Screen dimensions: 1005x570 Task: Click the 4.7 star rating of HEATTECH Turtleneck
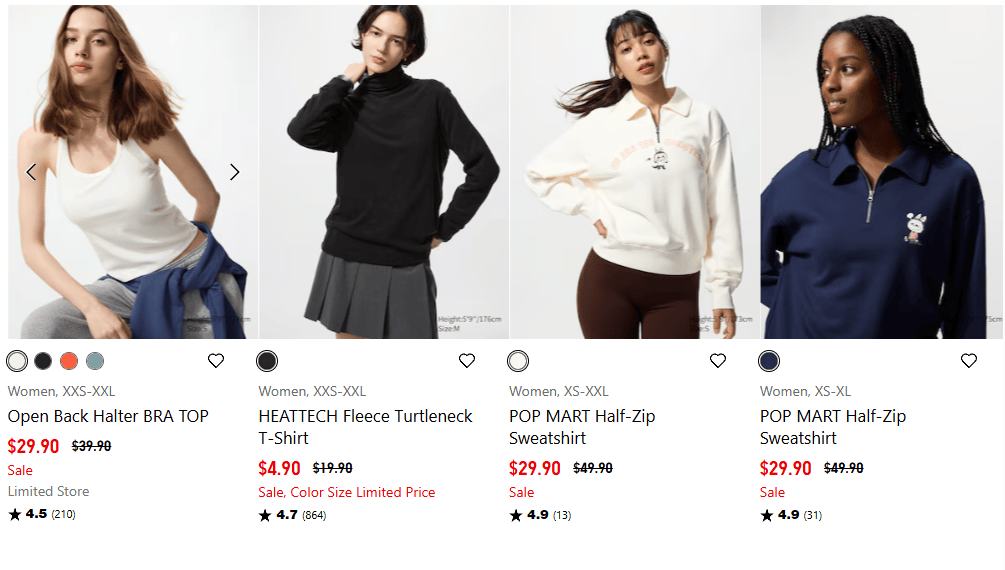tap(292, 515)
